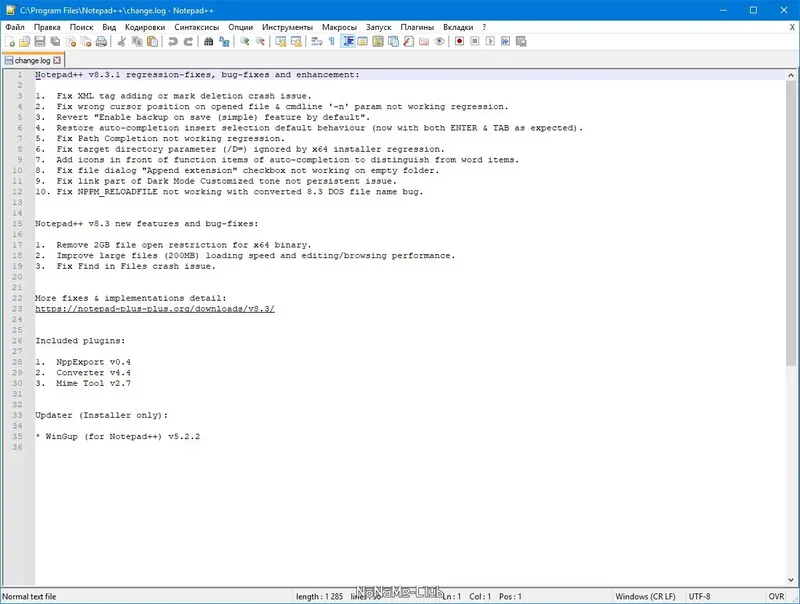Follow the notepad-plus-plus.org downloads link
The height and width of the screenshot is (604, 800).
point(155,309)
